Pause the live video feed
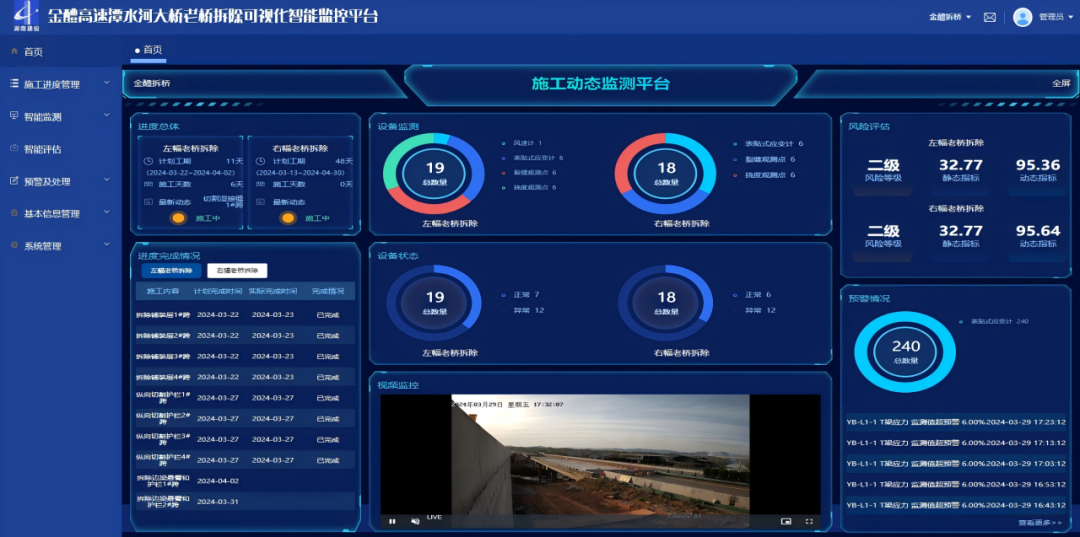This screenshot has height=537, width=1080. point(392,521)
